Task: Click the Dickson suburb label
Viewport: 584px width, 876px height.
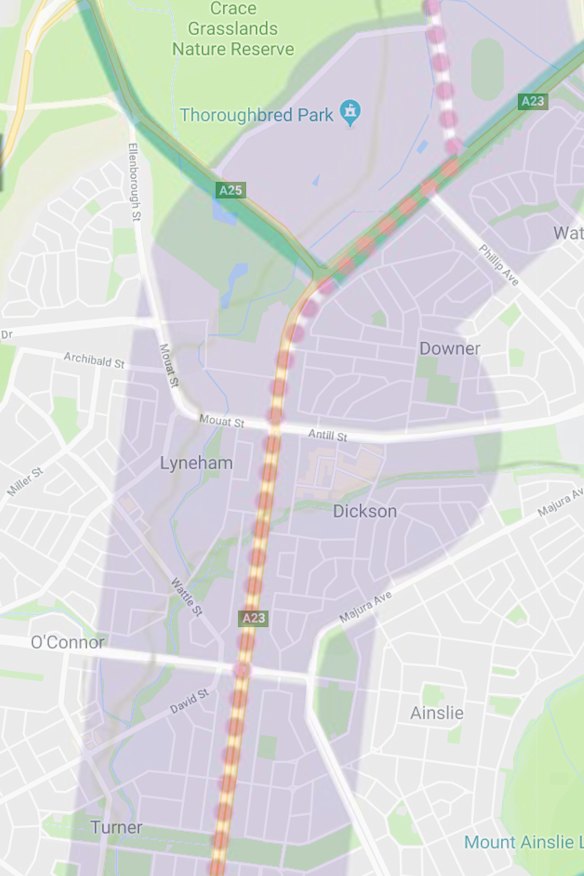Action: click(365, 511)
